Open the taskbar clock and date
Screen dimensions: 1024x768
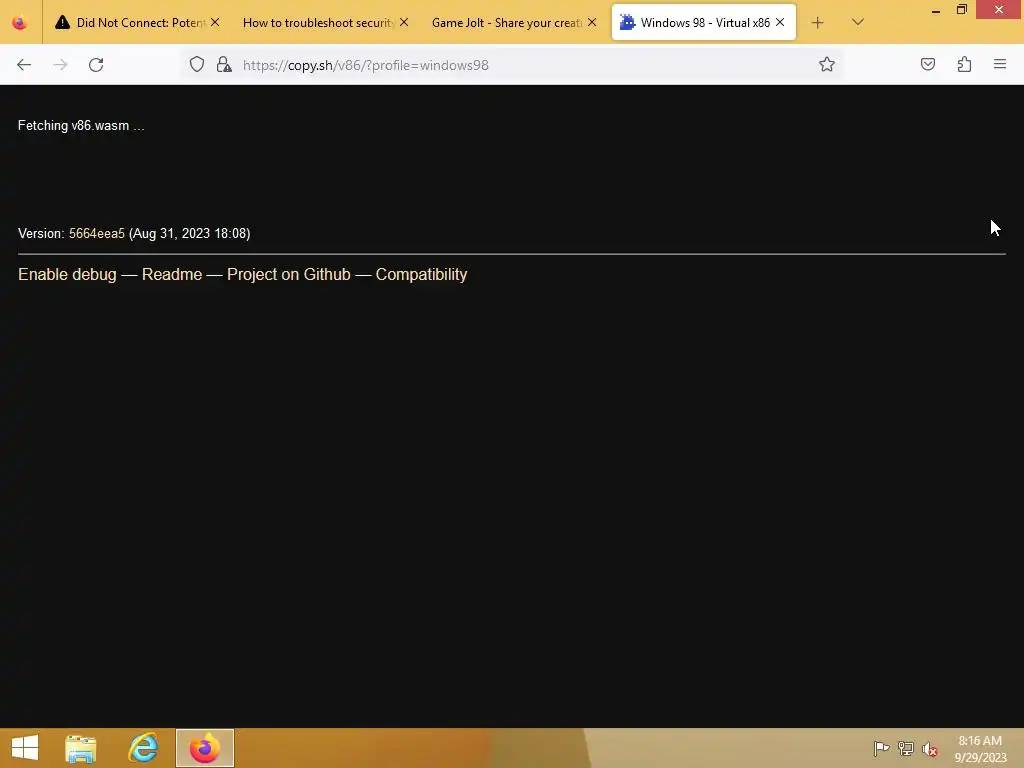coord(980,748)
